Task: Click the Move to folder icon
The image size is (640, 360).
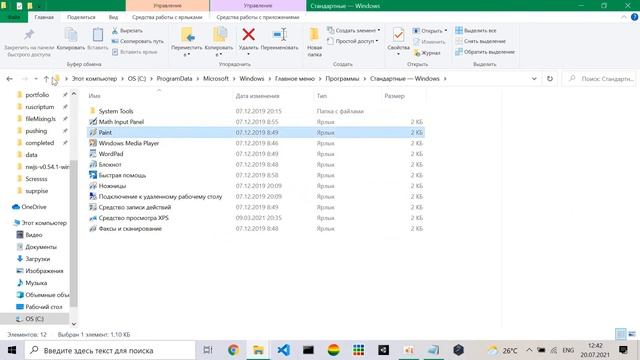Action: (187, 35)
